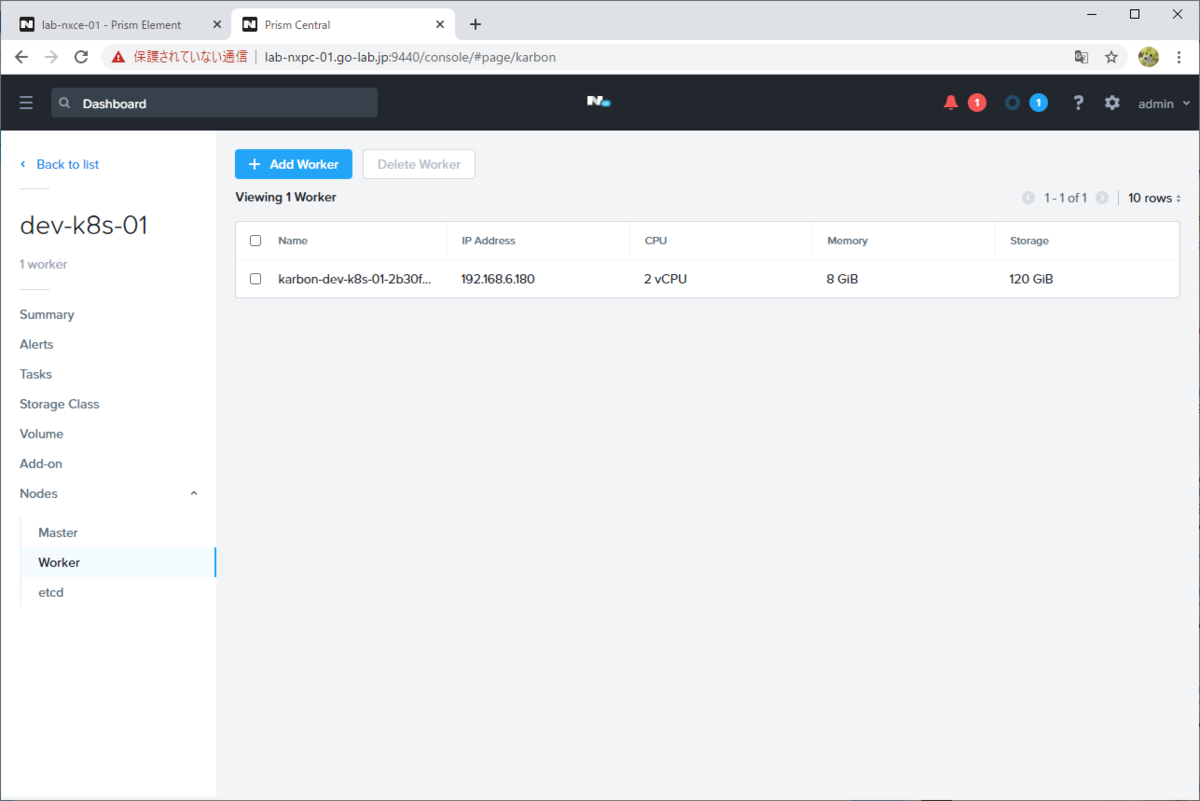Open Add-on in sidebar
This screenshot has height=801, width=1200.
41,464
